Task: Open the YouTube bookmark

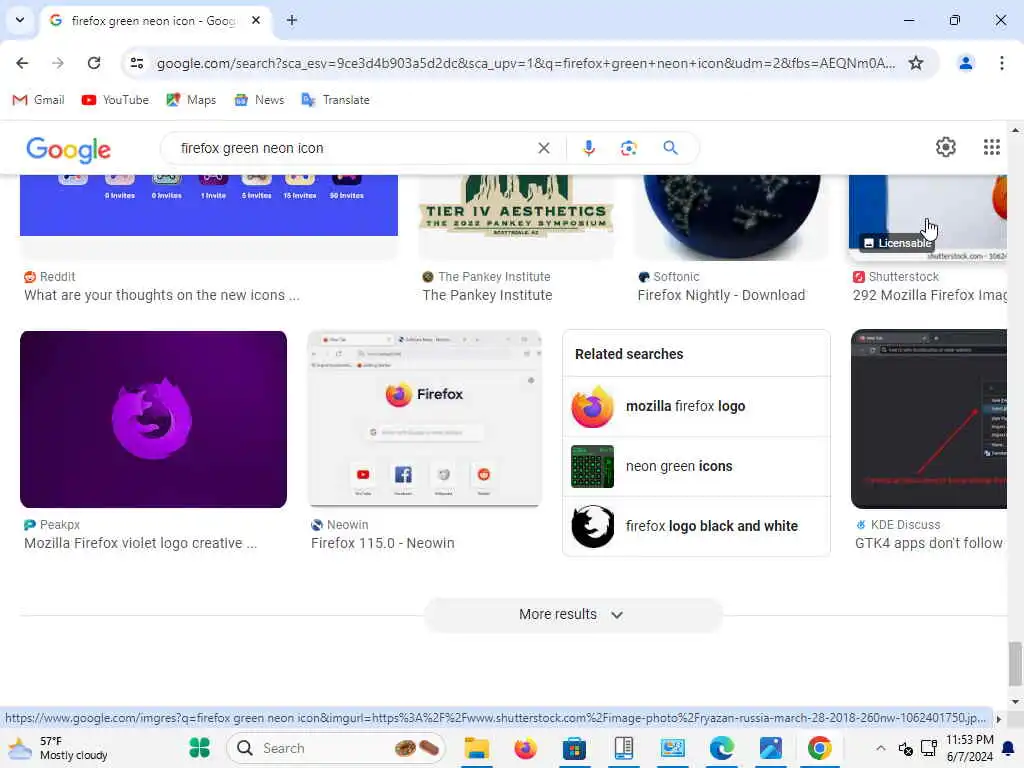Action: (x=116, y=100)
